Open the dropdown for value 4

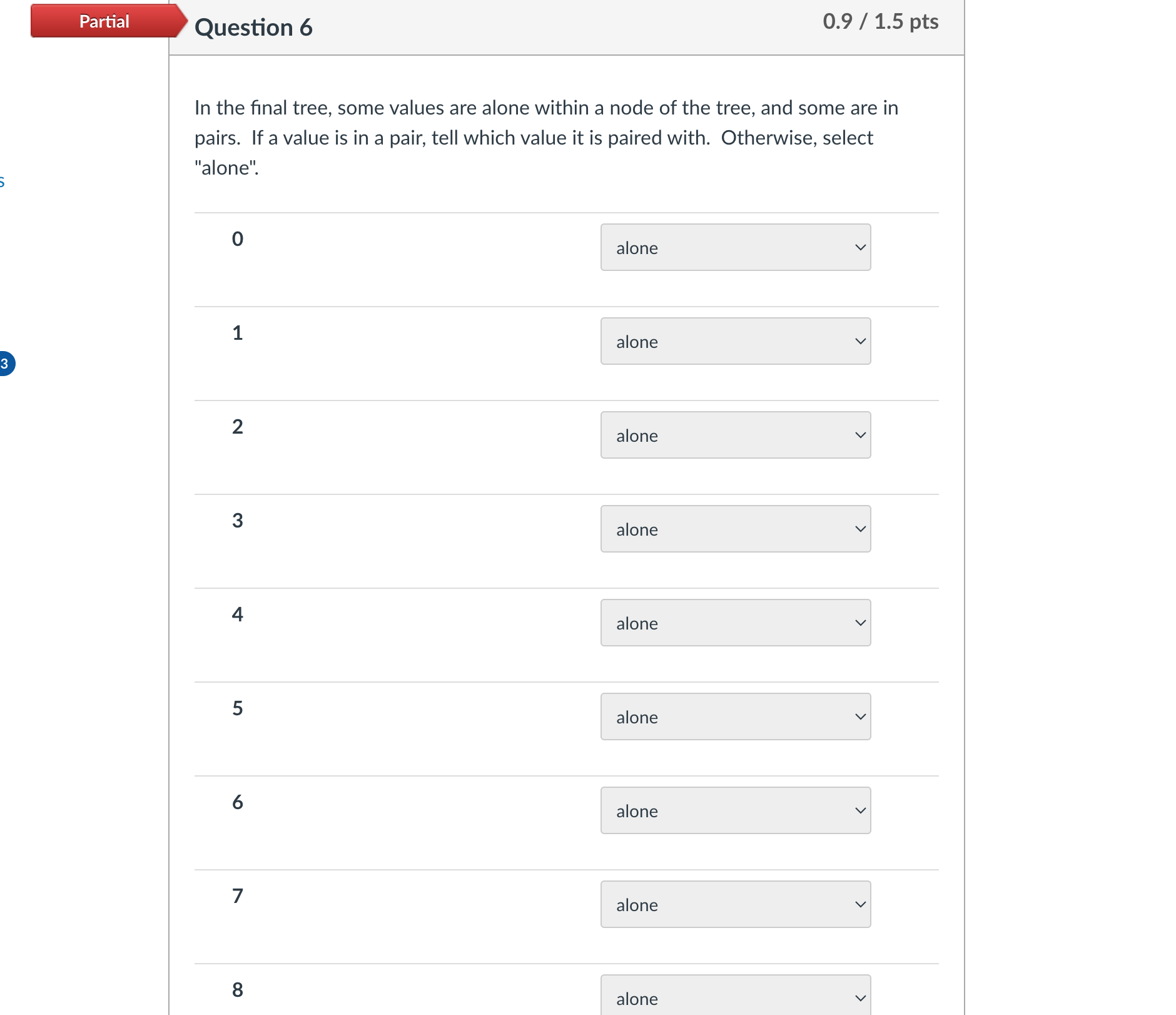click(x=736, y=623)
